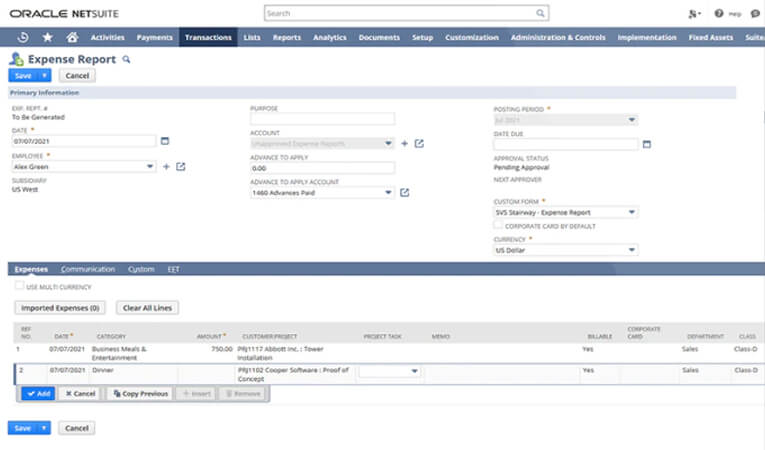
Task: Expand the Employee dropdown
Action: click(150, 166)
